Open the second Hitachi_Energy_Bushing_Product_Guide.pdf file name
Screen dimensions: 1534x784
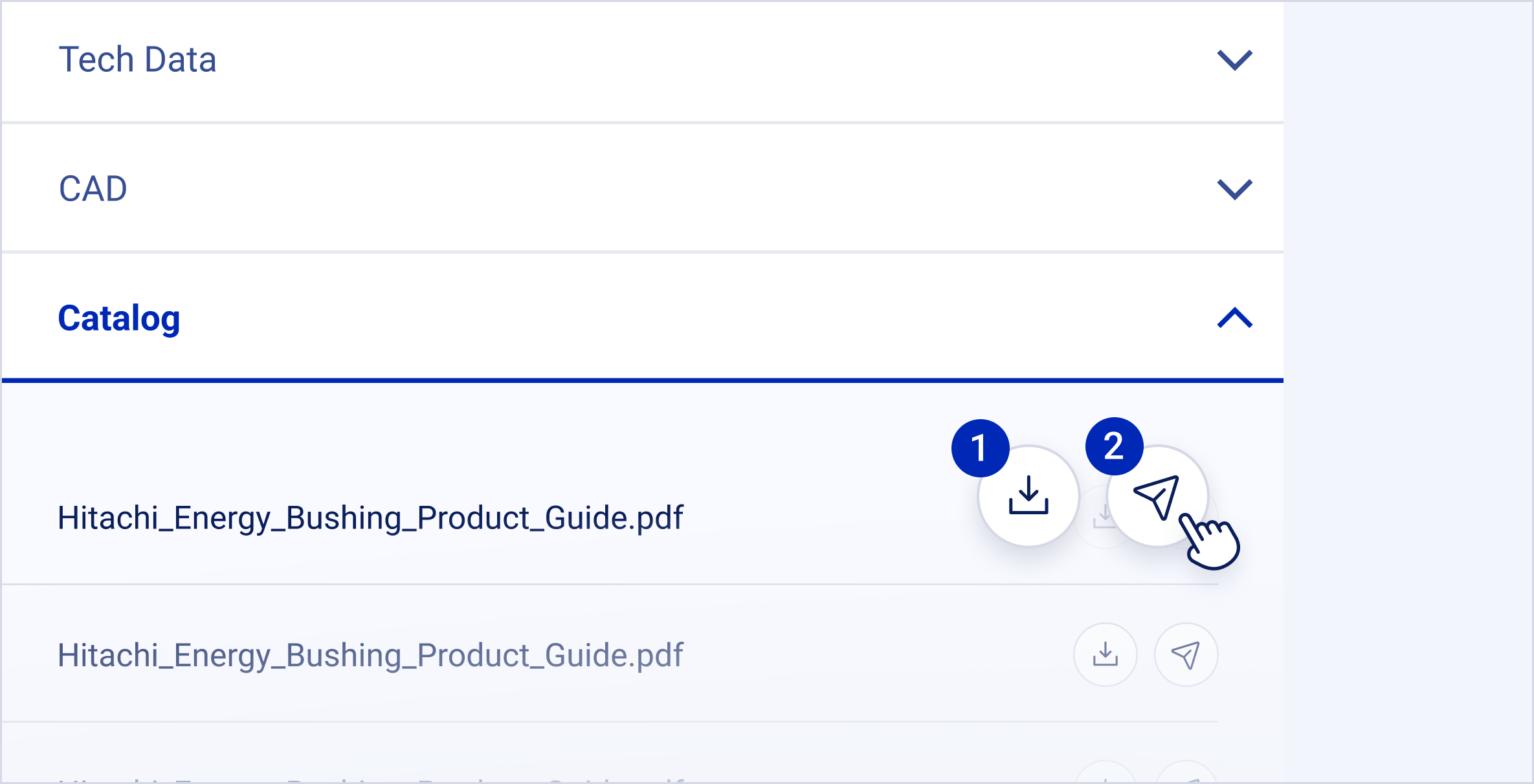(x=370, y=655)
